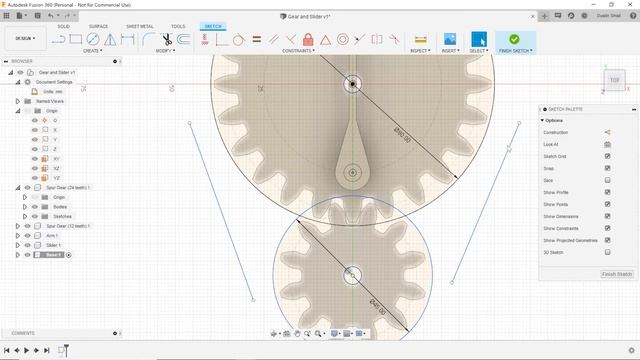Toggle the Show Points checkbox

[607, 204]
